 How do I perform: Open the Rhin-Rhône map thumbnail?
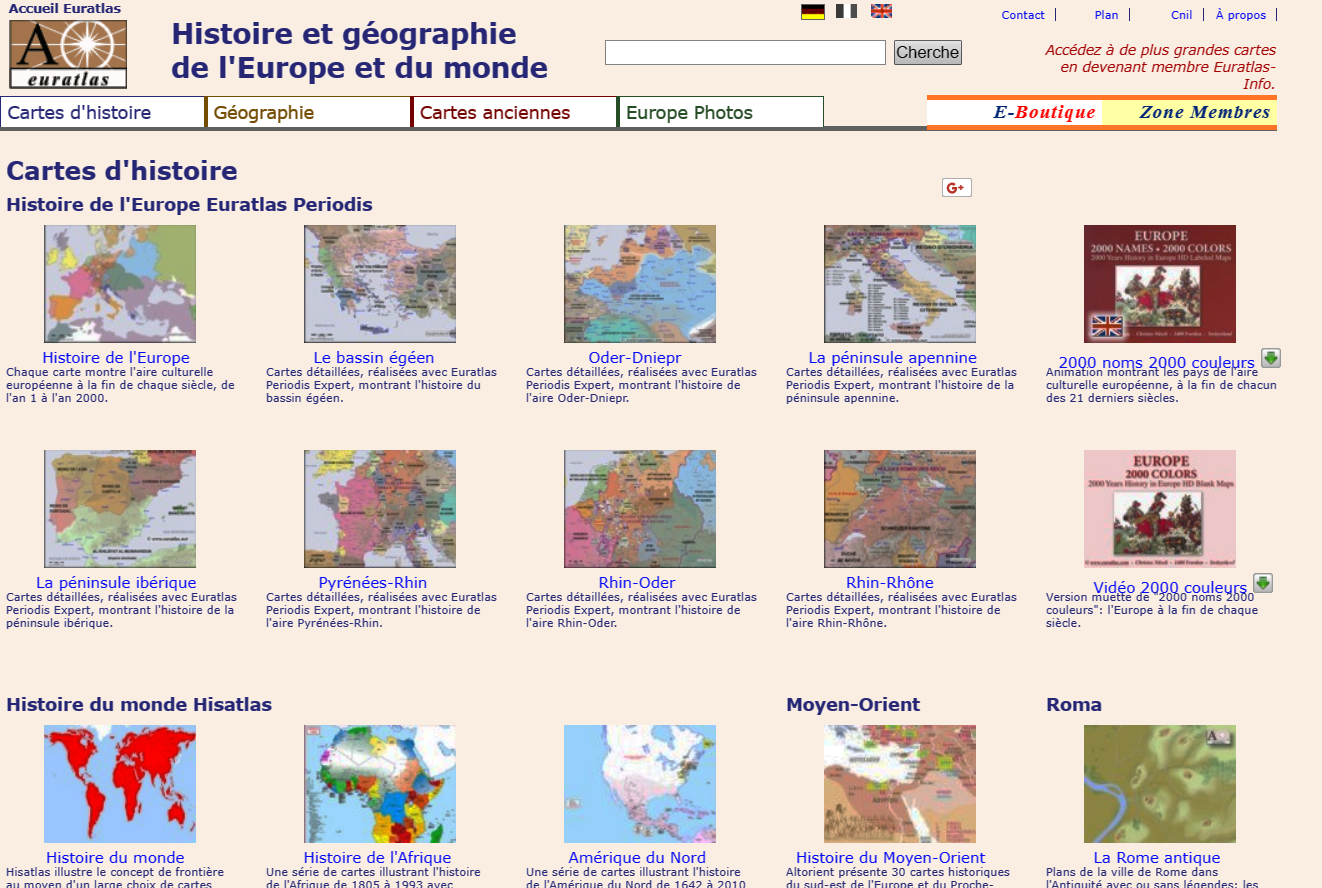(900, 509)
